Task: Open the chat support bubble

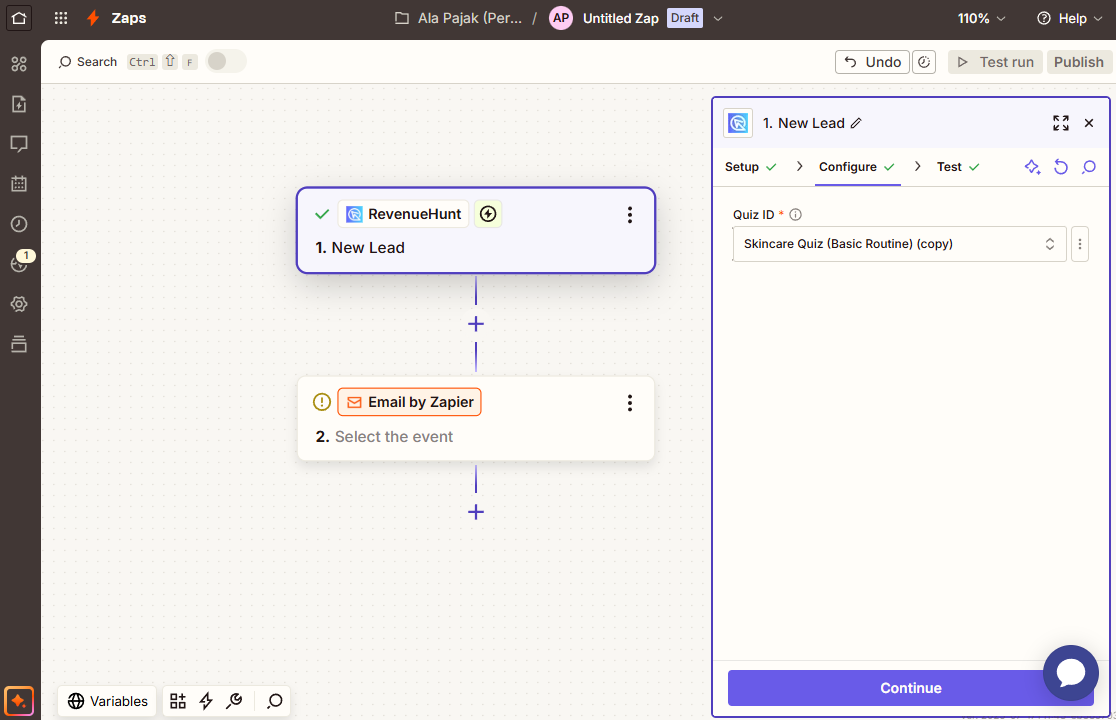Action: [x=1070, y=672]
